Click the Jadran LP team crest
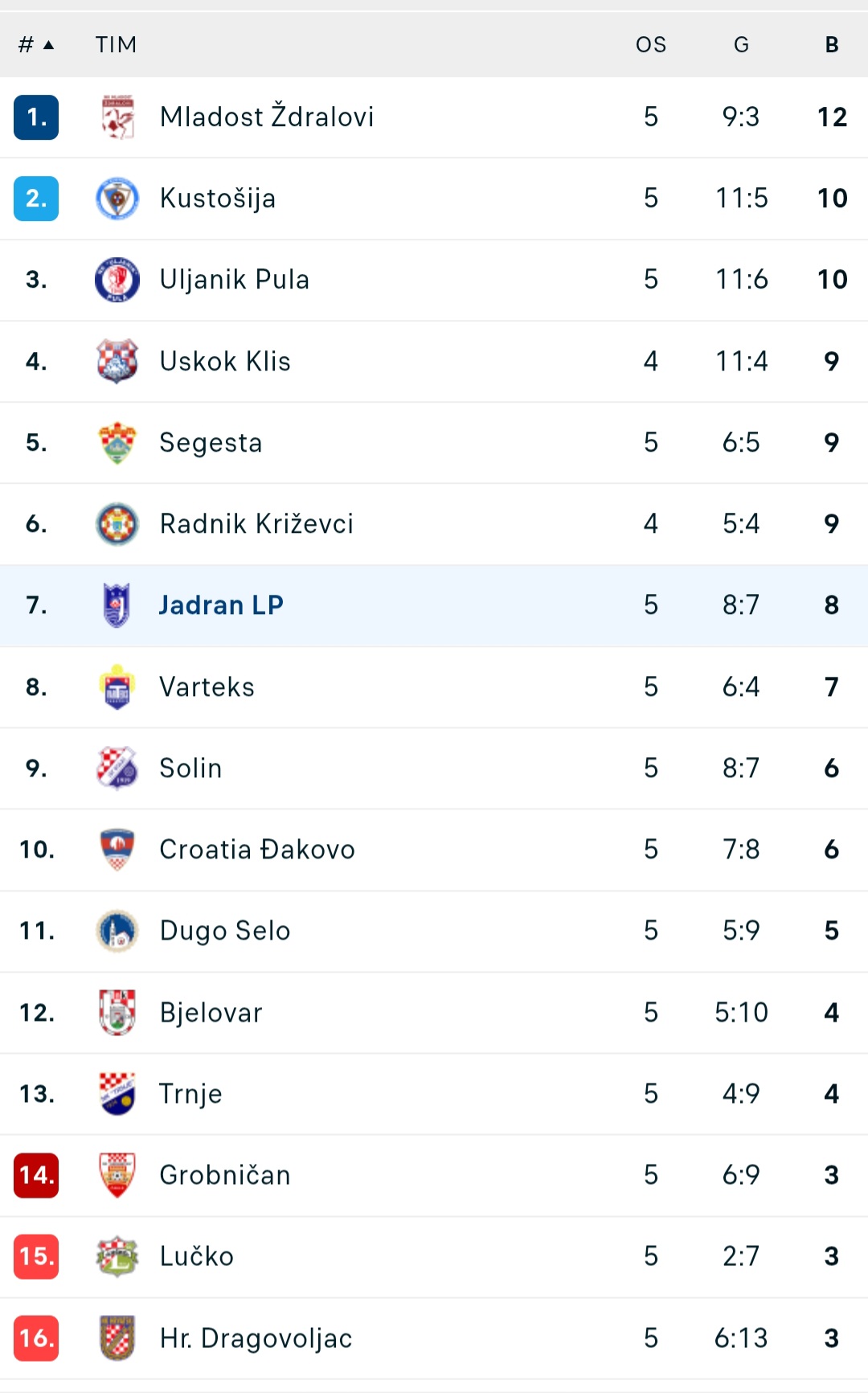Viewport: 868px width, 1393px height. click(117, 605)
